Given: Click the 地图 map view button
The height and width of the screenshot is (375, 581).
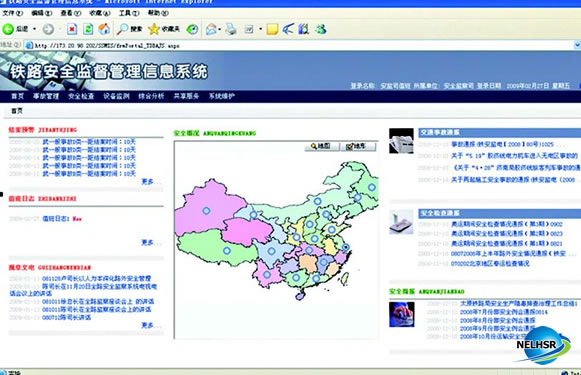Looking at the screenshot, I should click(x=321, y=146).
